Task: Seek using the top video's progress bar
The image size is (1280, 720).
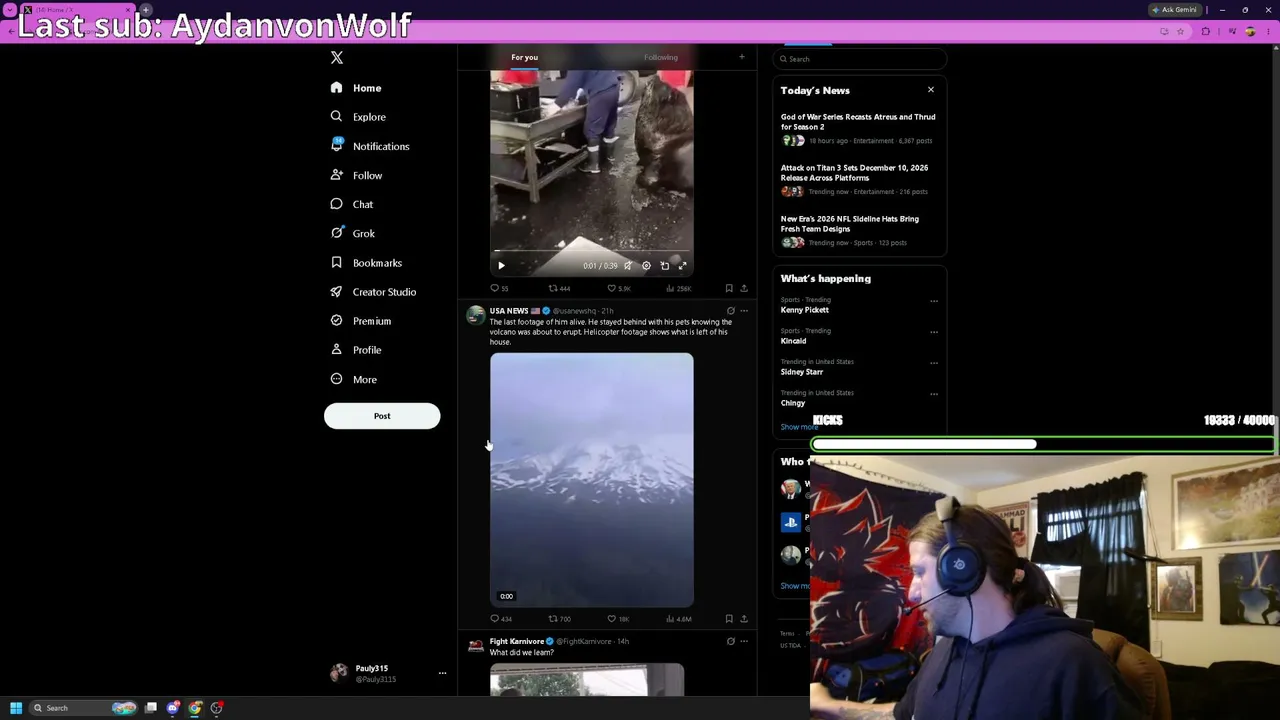Action: tap(591, 251)
